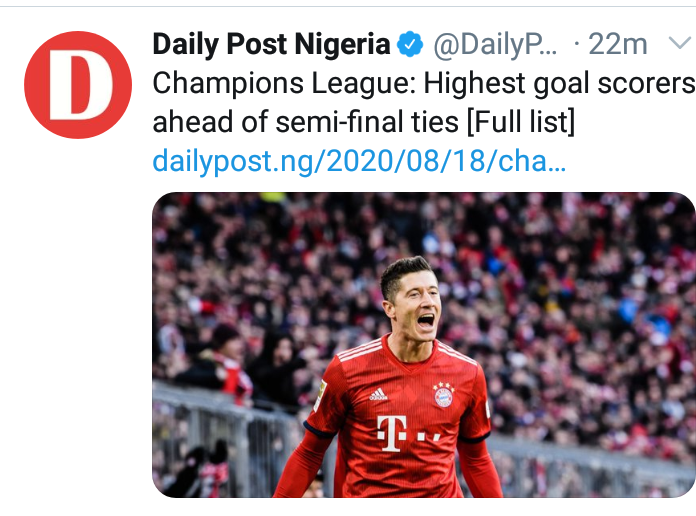The height and width of the screenshot is (516, 696).
Task: Open the Daily Post Nigeria profile avatar
Action: coord(78,85)
